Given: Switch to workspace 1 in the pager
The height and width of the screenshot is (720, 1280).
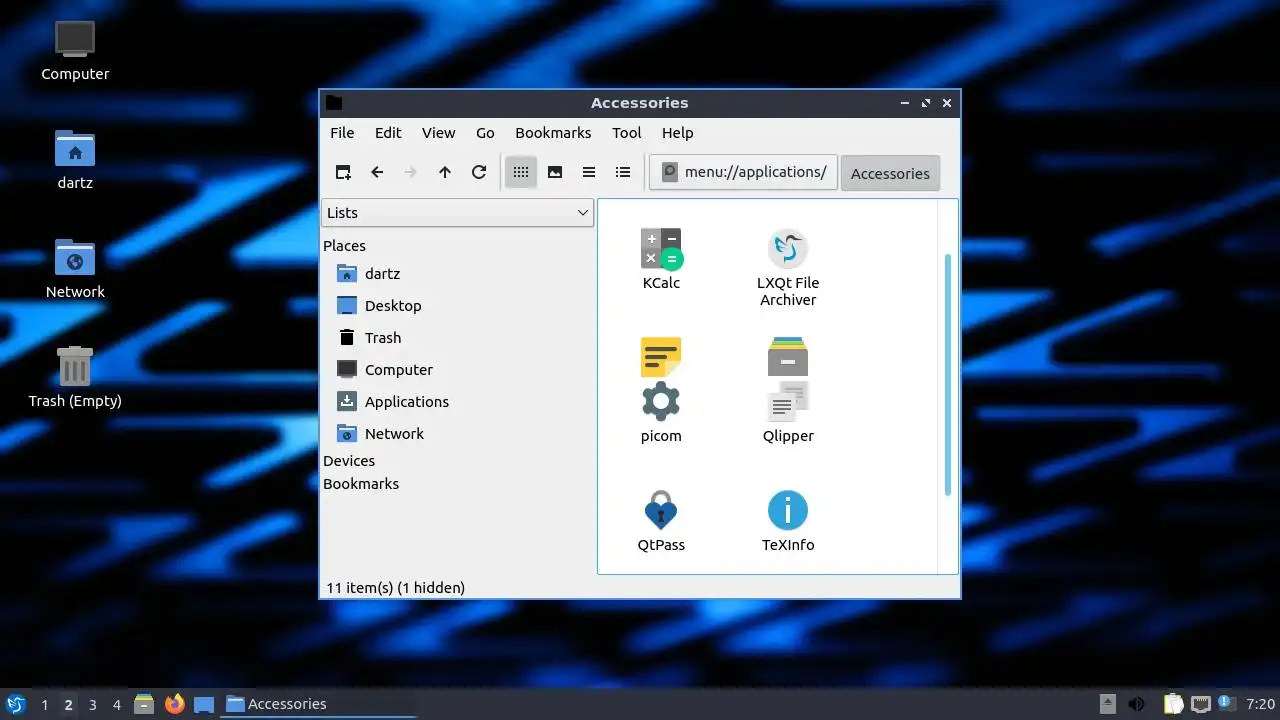Looking at the screenshot, I should pos(44,704).
